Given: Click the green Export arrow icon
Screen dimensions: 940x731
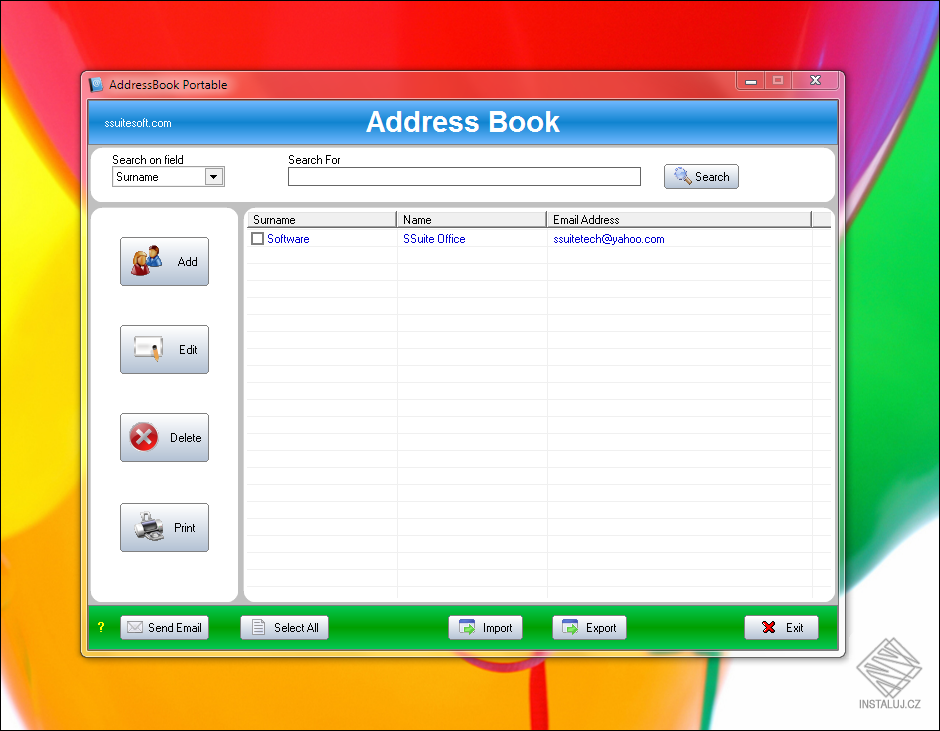Looking at the screenshot, I should coord(572,627).
